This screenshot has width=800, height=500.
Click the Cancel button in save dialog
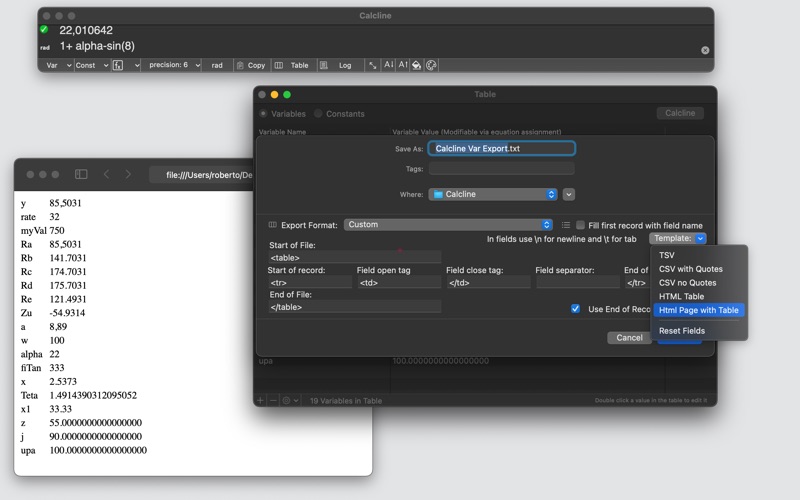pyautogui.click(x=629, y=338)
